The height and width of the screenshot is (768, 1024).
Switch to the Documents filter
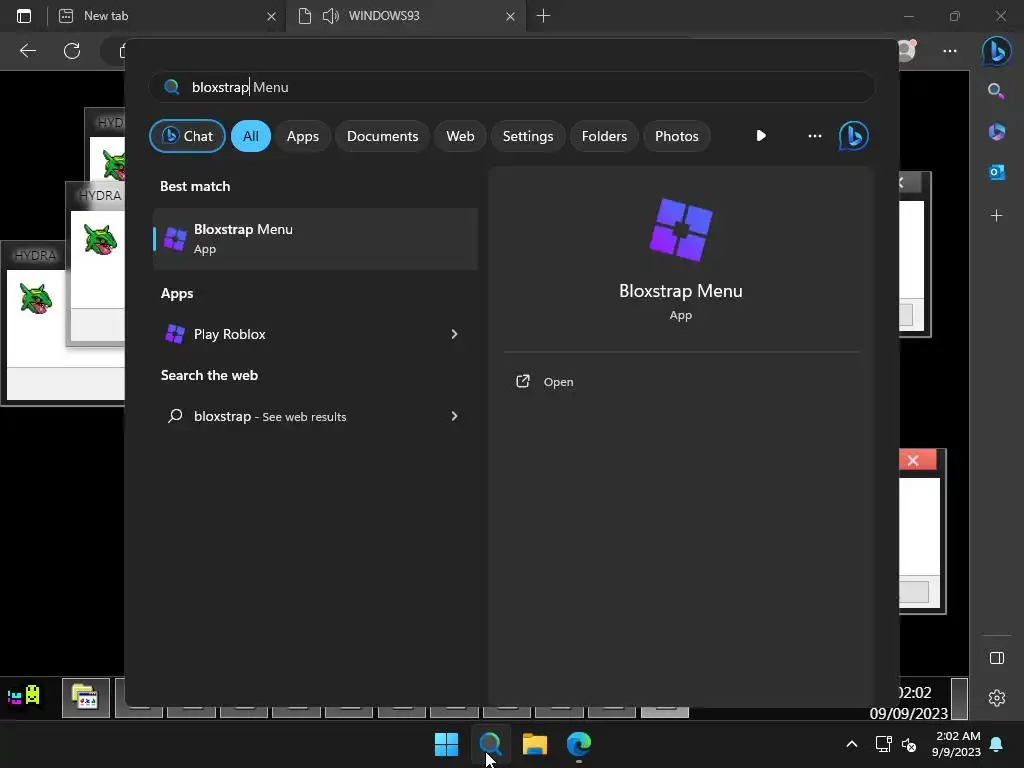point(382,136)
